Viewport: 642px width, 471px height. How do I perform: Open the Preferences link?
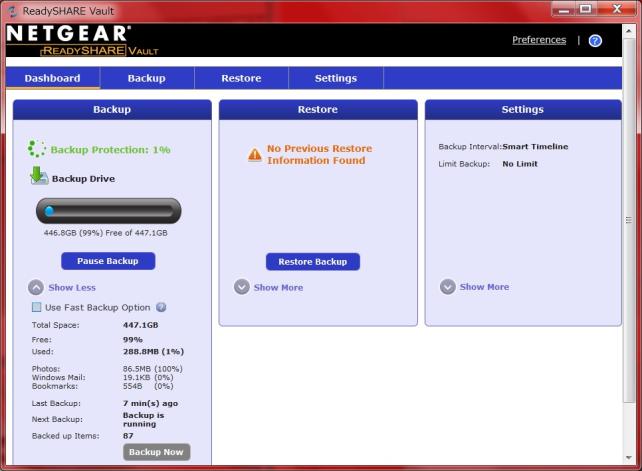539,40
